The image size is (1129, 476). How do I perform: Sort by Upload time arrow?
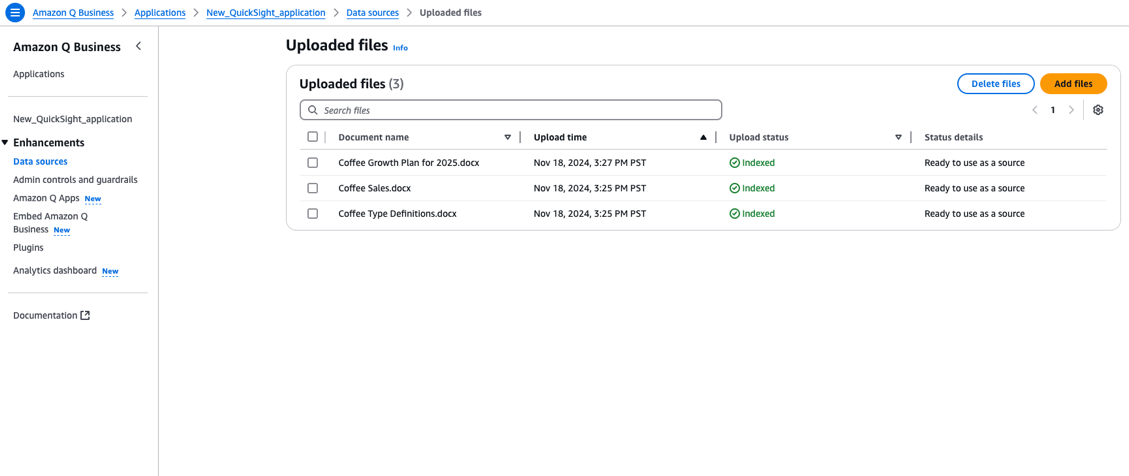703,138
